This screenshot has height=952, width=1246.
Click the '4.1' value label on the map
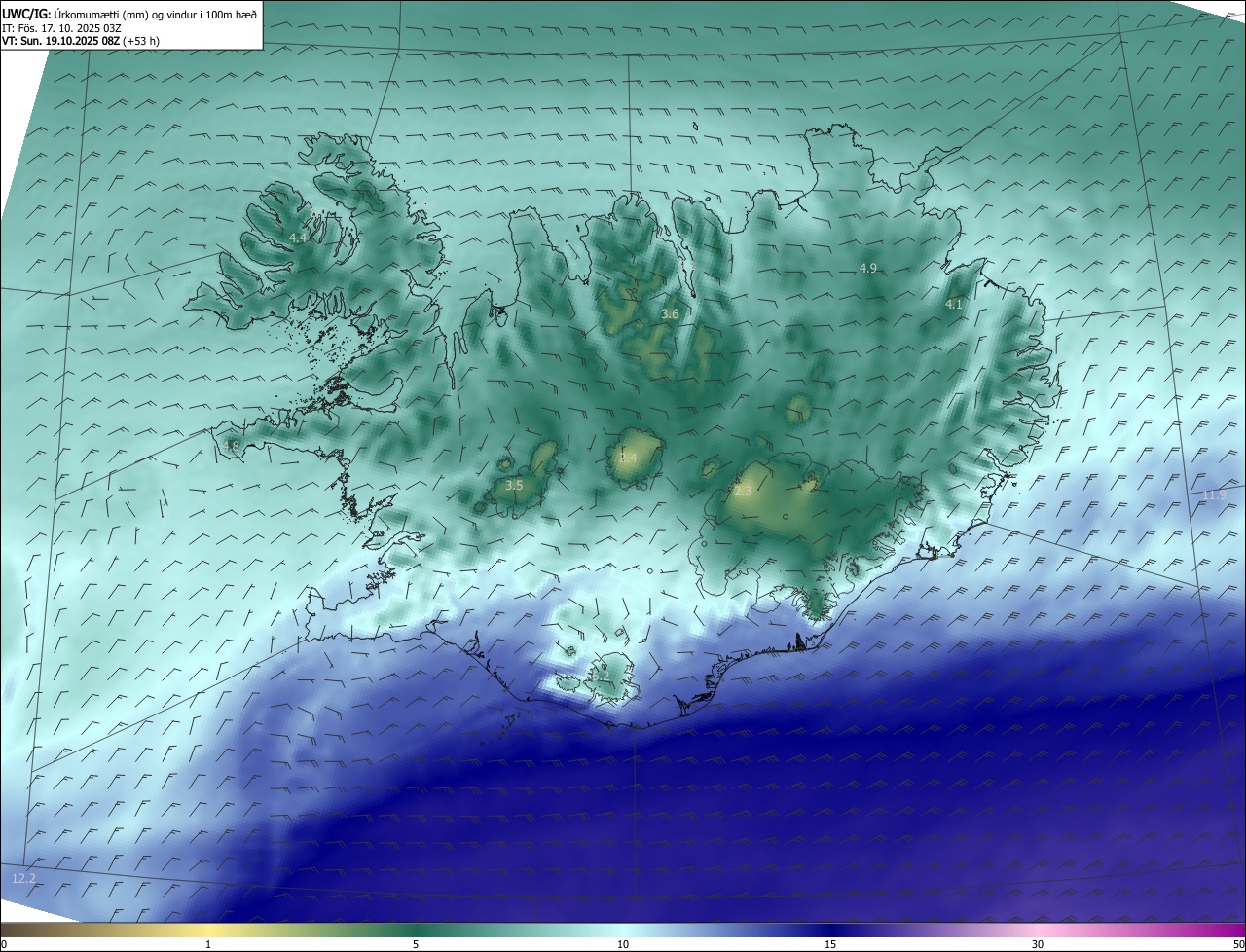954,305
